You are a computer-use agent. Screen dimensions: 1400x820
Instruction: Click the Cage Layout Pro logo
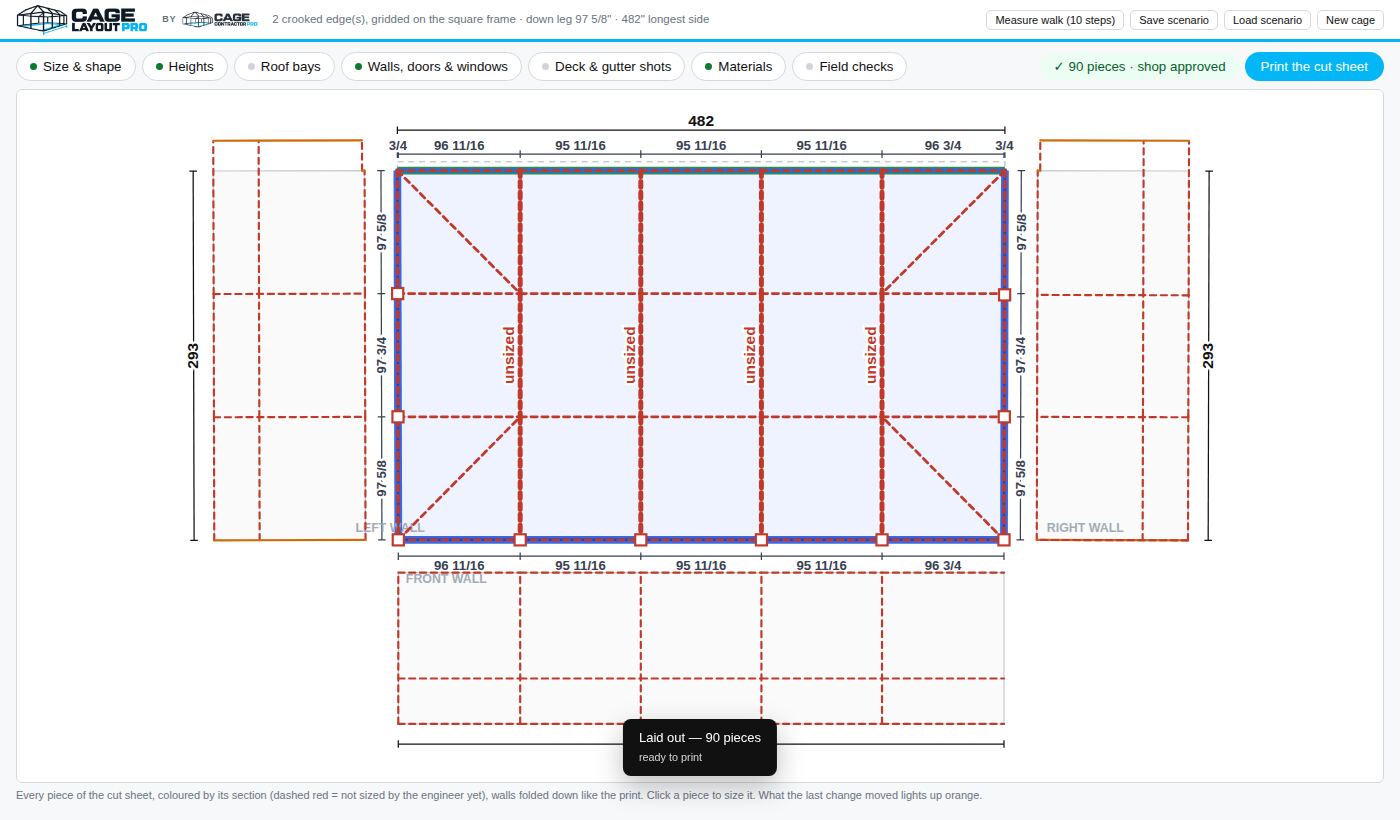pyautogui.click(x=82, y=19)
